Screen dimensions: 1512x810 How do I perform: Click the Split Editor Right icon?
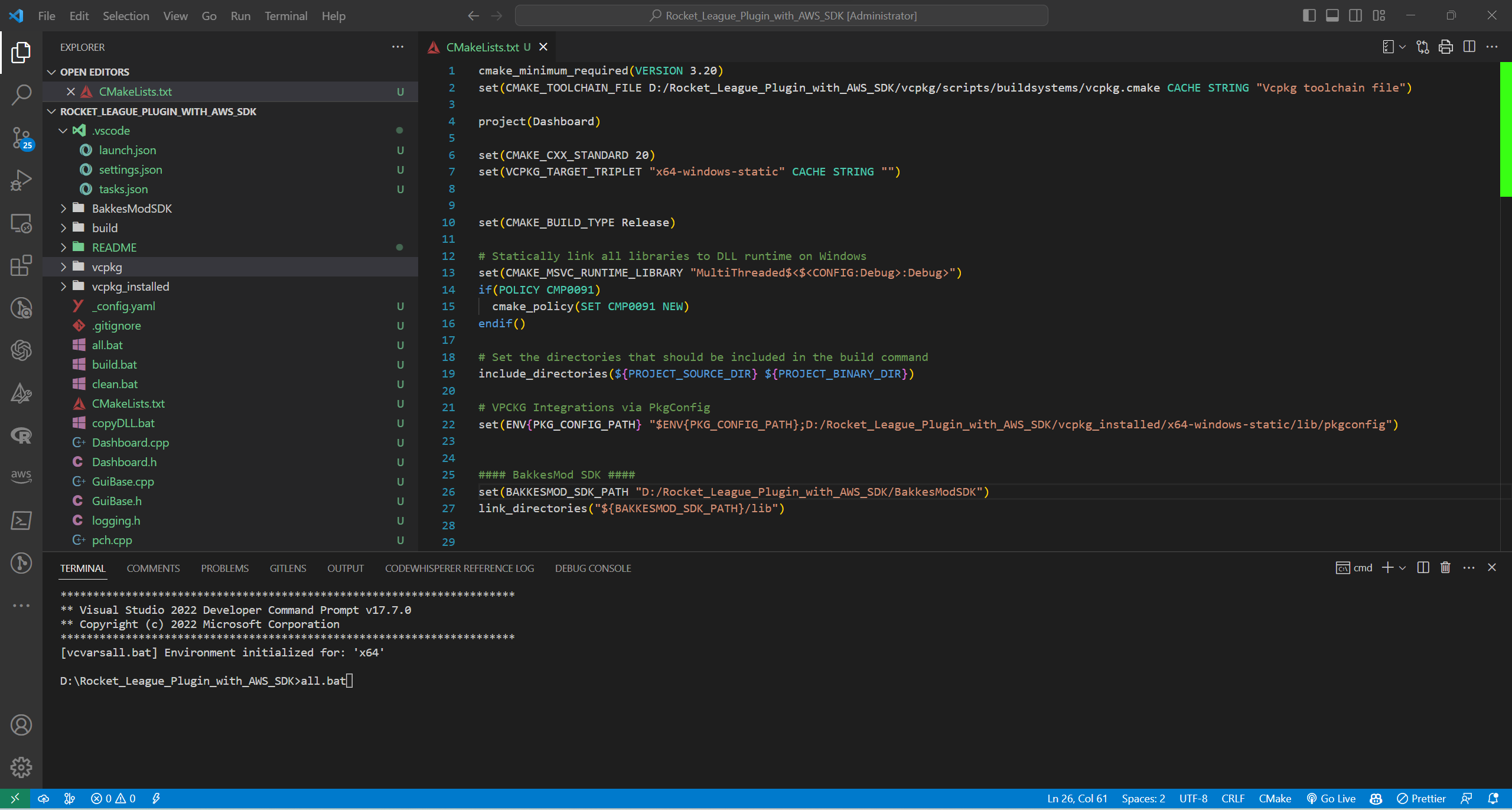(x=1469, y=47)
